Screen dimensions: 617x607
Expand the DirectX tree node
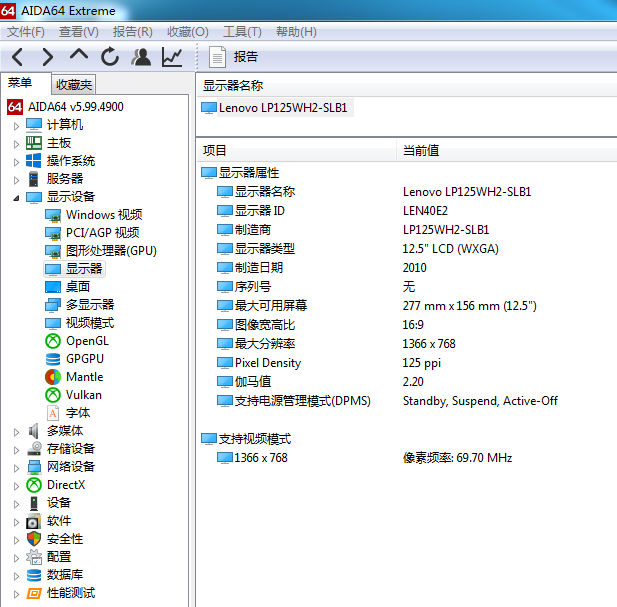click(x=16, y=486)
